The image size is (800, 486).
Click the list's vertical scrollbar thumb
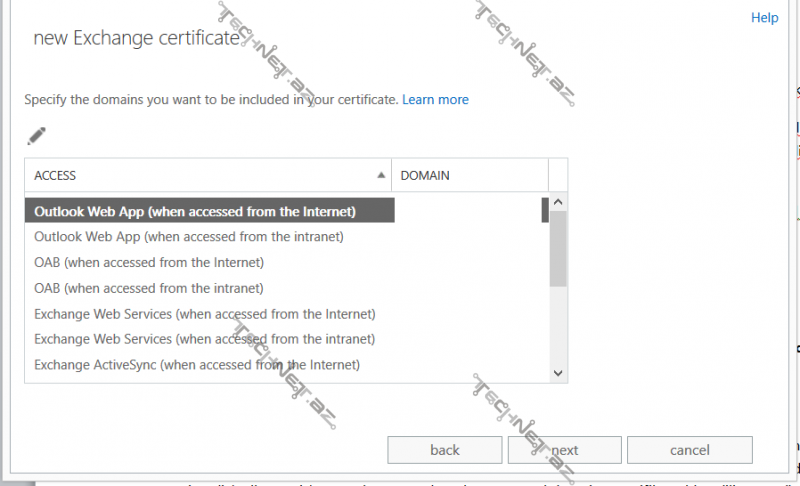click(x=559, y=247)
